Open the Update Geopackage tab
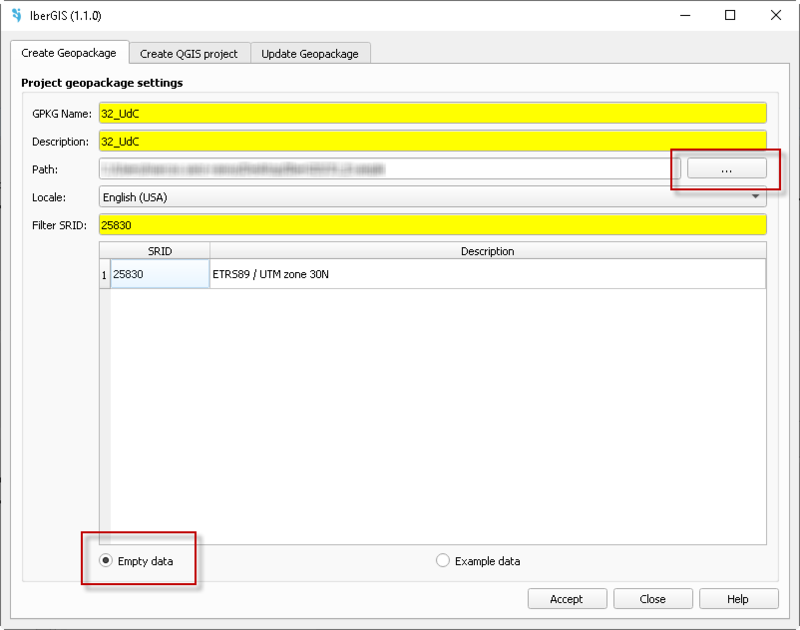 pyautogui.click(x=309, y=54)
